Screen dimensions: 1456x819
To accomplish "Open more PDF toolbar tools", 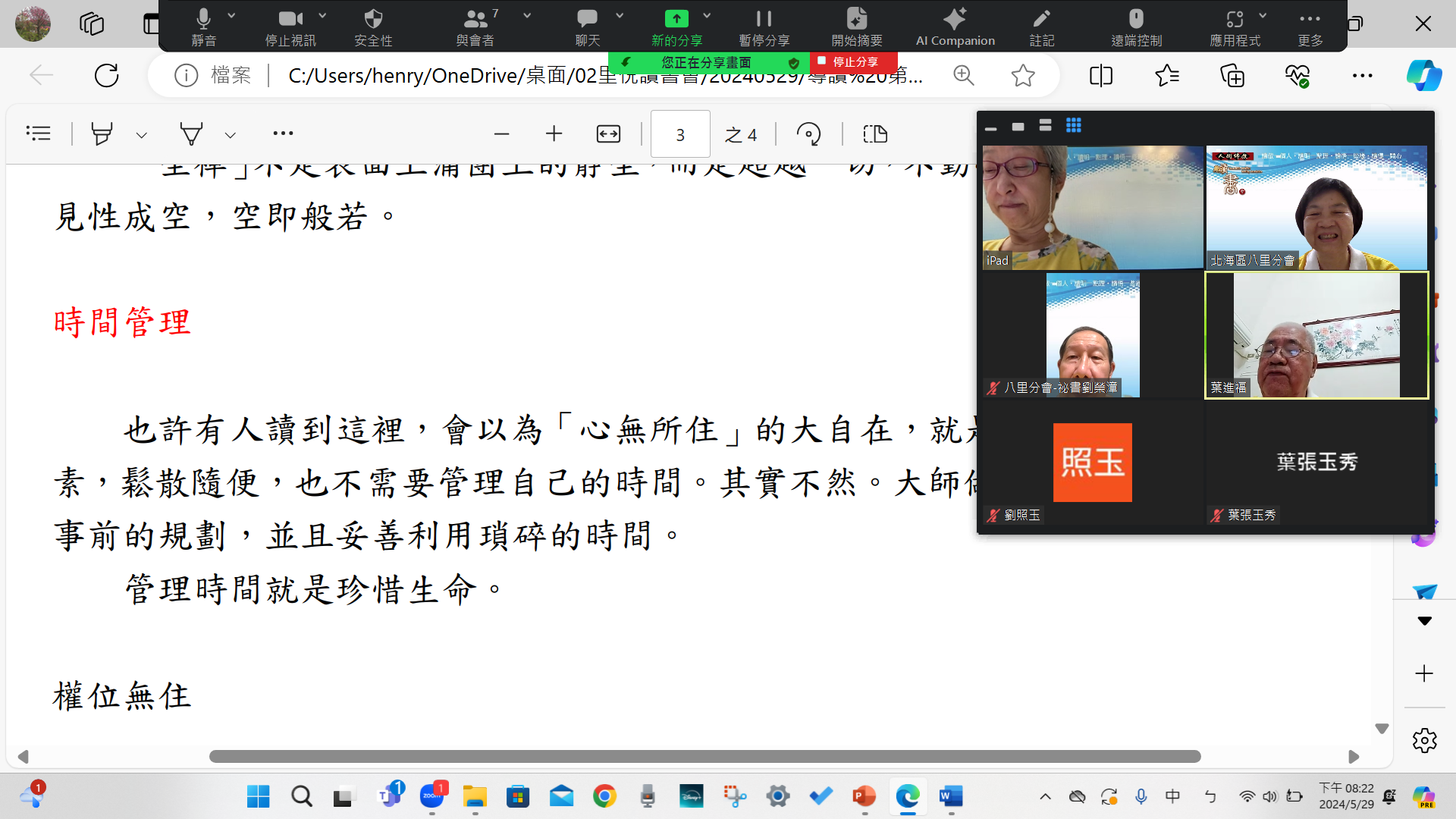I will point(283,133).
